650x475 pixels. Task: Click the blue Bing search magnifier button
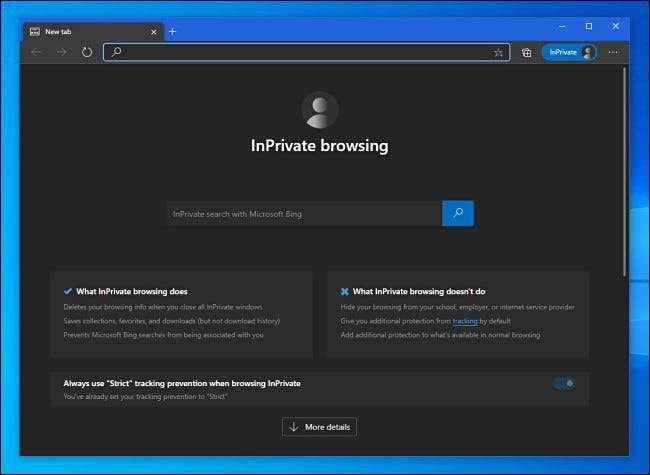pos(458,213)
